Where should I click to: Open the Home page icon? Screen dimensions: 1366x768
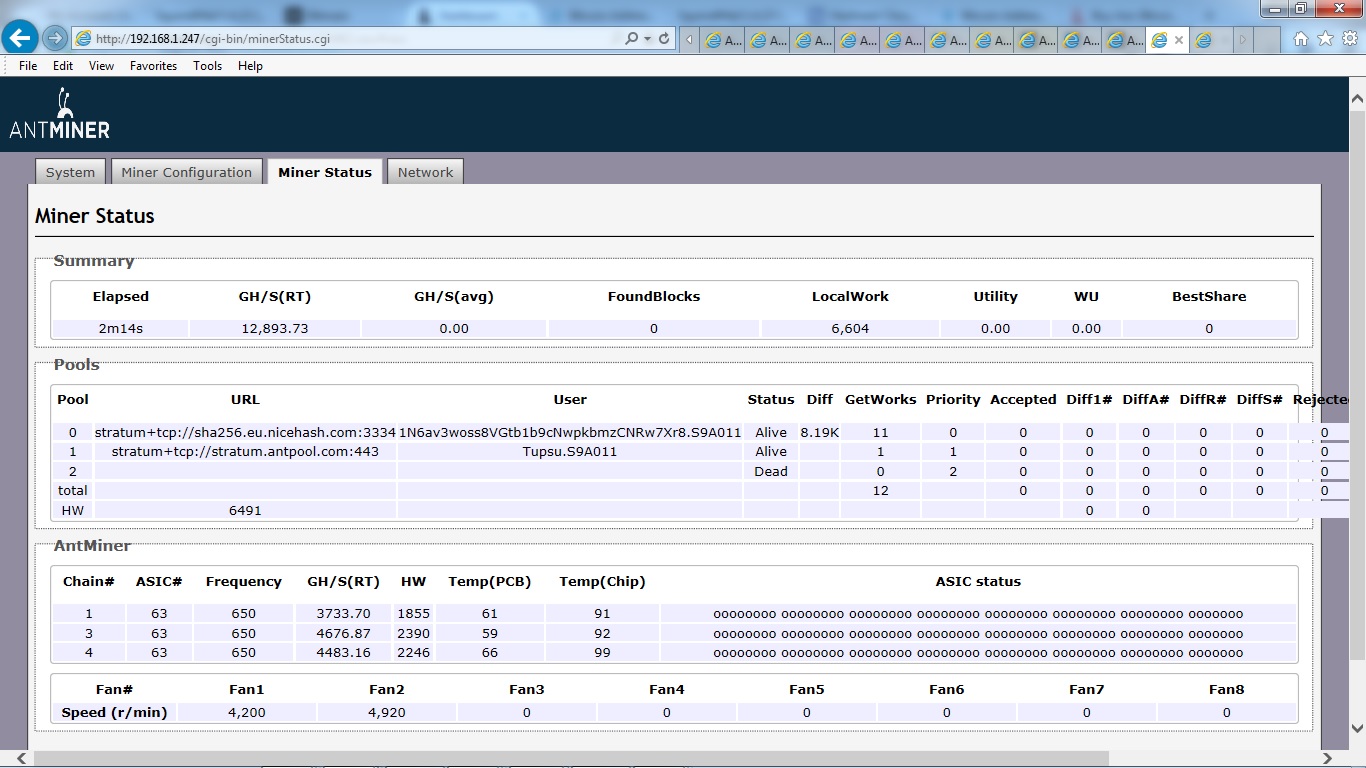[1301, 39]
